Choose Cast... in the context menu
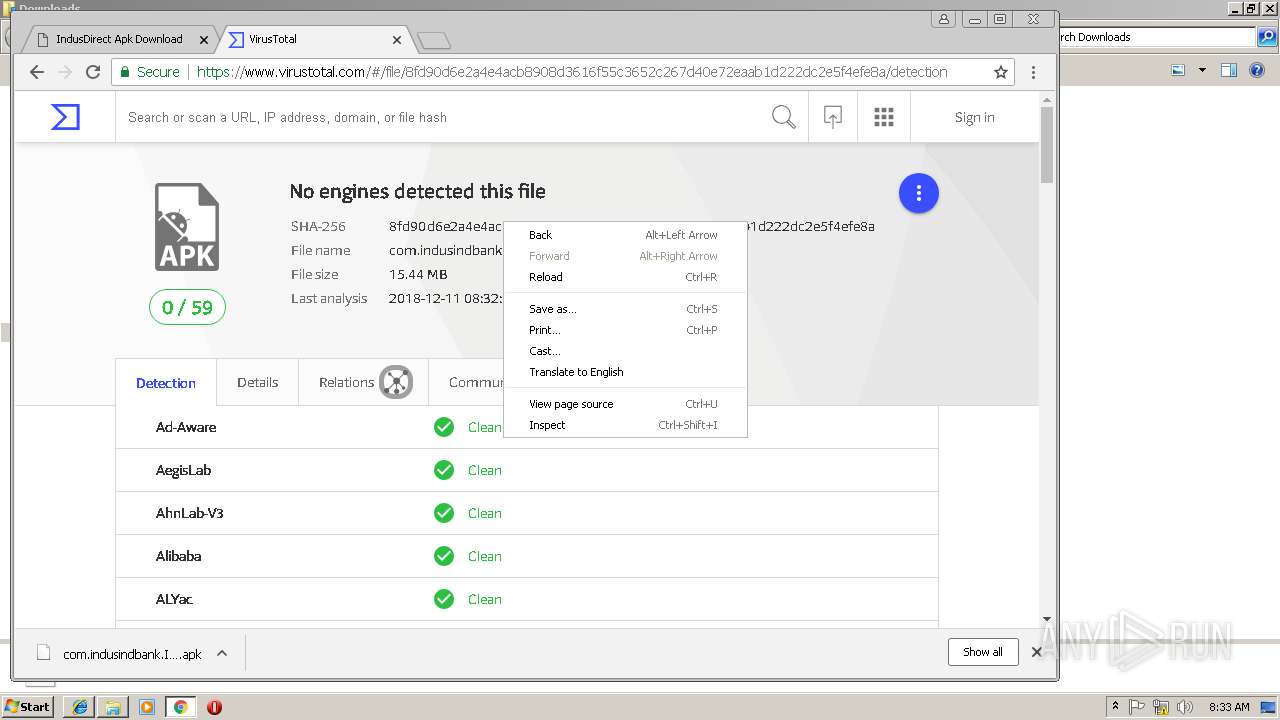 click(625, 351)
